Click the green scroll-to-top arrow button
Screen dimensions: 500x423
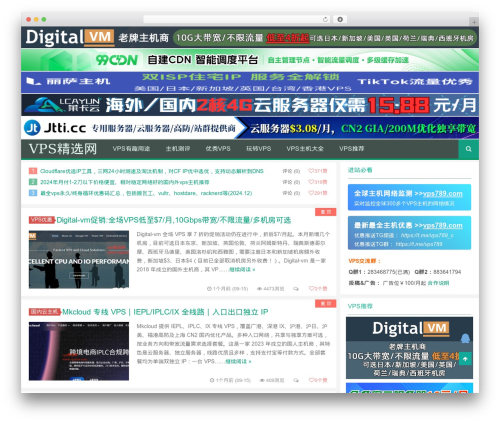pyautogui.click(x=465, y=359)
